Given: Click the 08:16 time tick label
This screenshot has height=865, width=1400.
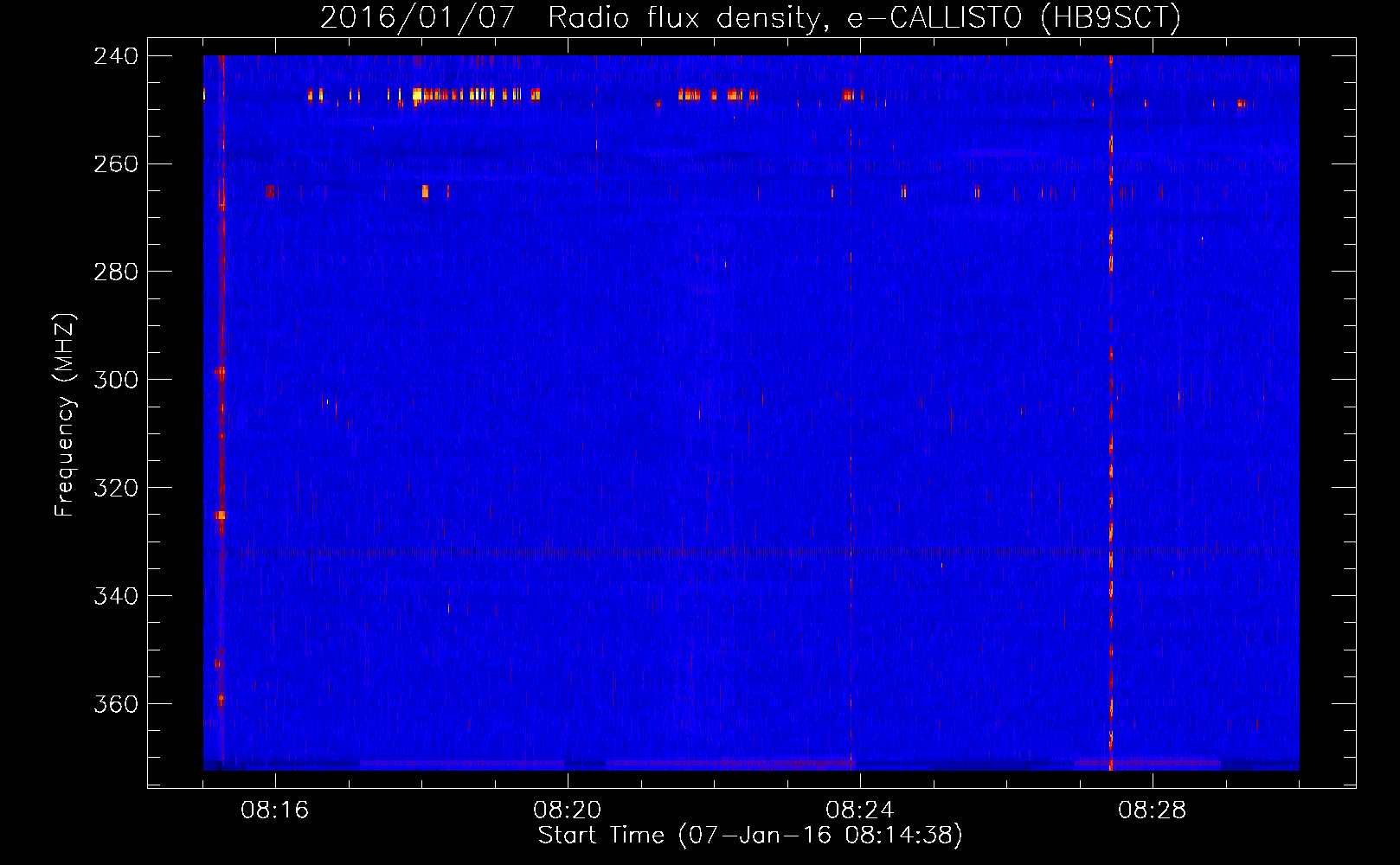Looking at the screenshot, I should tap(275, 811).
